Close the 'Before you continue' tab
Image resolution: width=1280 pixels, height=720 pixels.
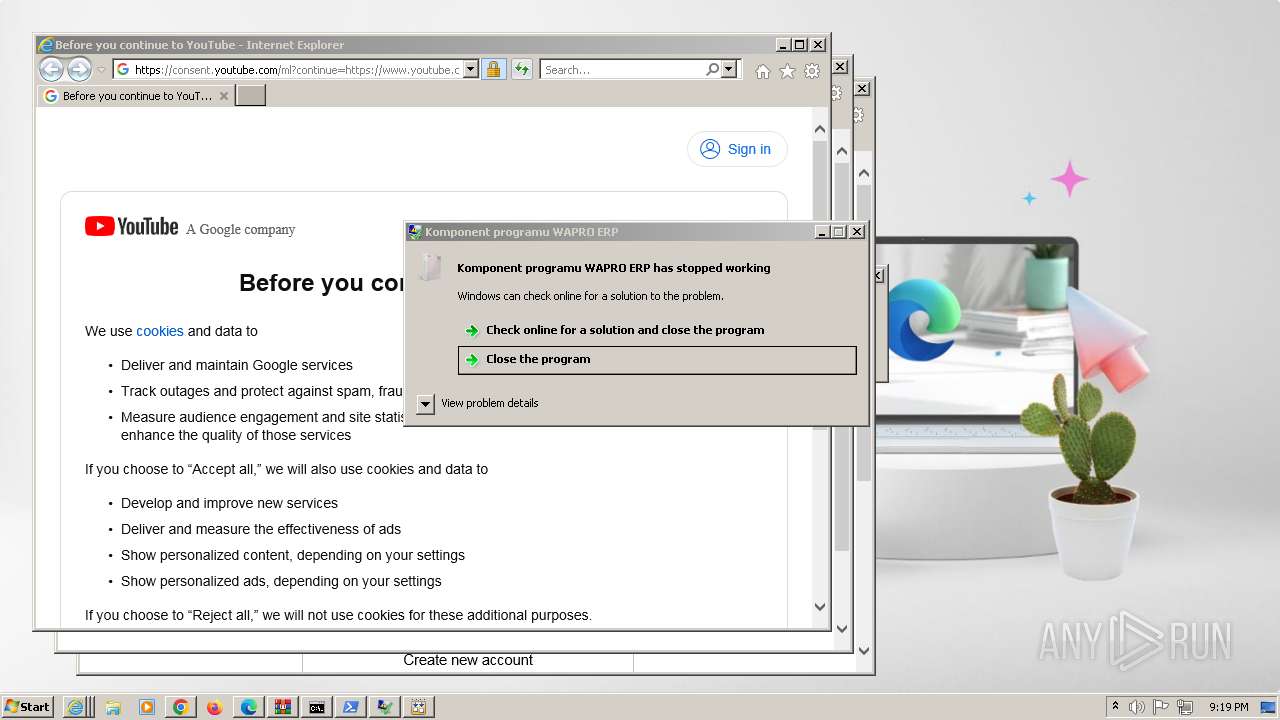click(224, 96)
